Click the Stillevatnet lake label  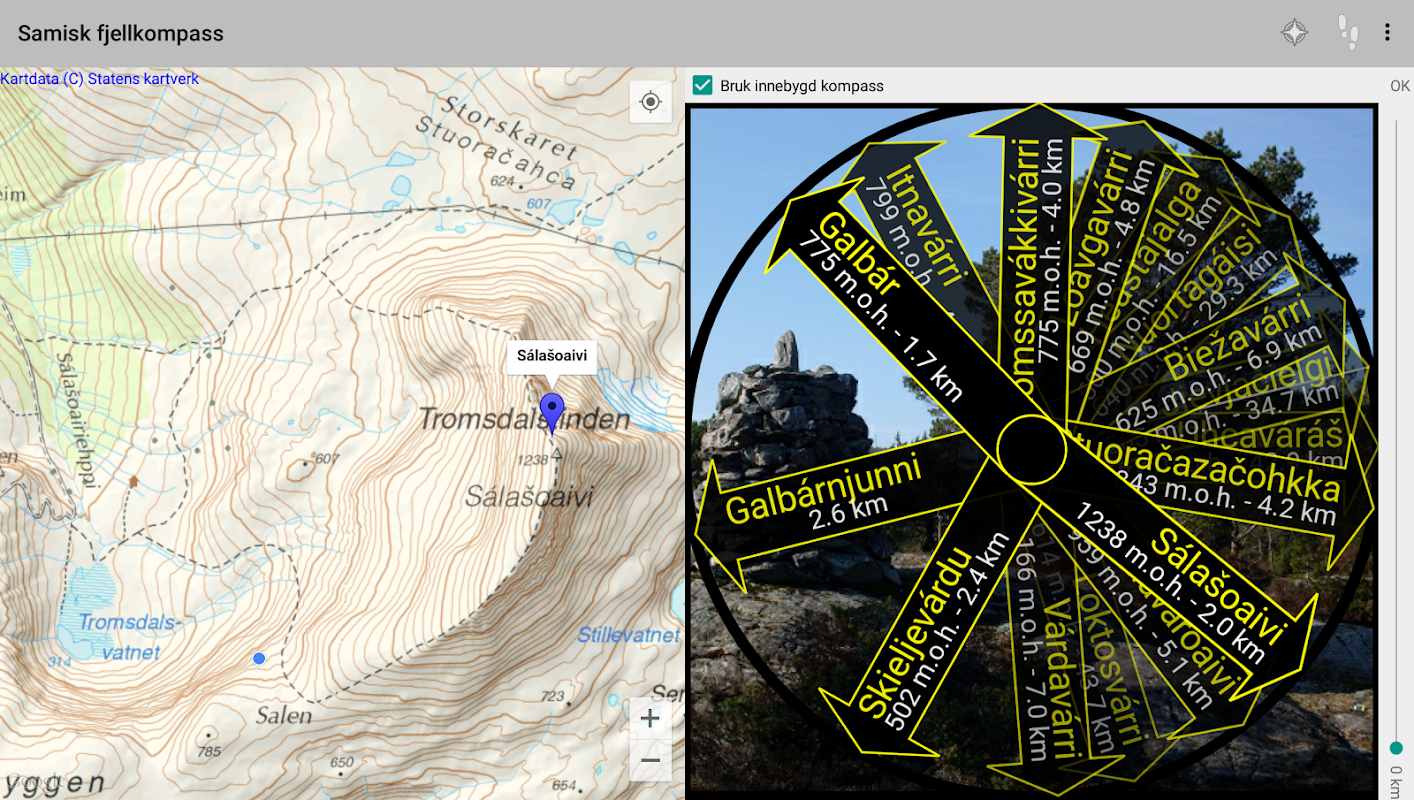click(x=629, y=635)
